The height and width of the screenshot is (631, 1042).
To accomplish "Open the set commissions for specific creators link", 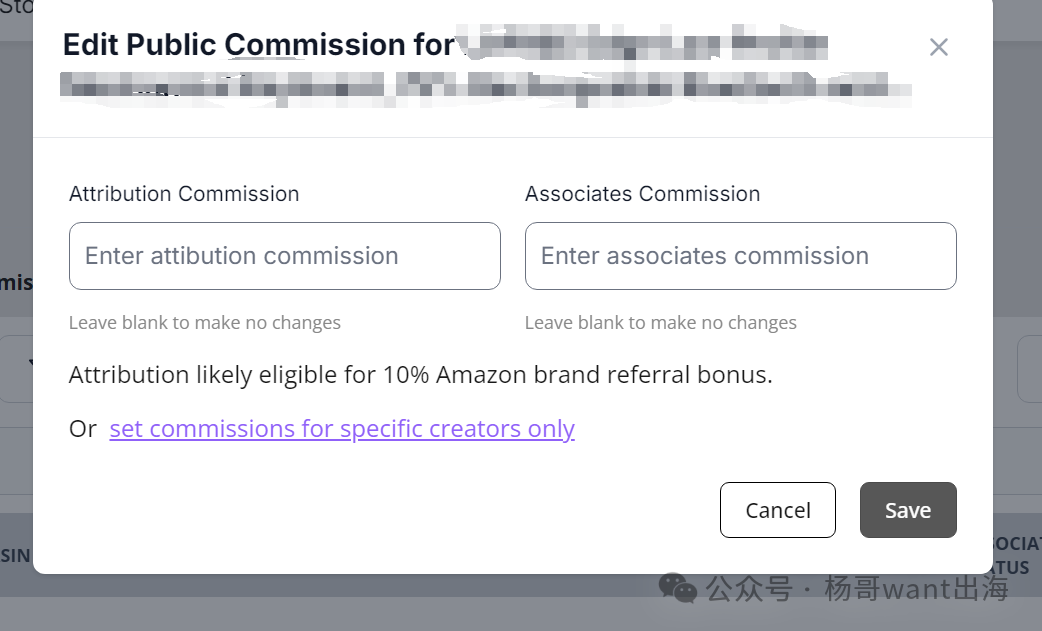I will click(x=342, y=429).
